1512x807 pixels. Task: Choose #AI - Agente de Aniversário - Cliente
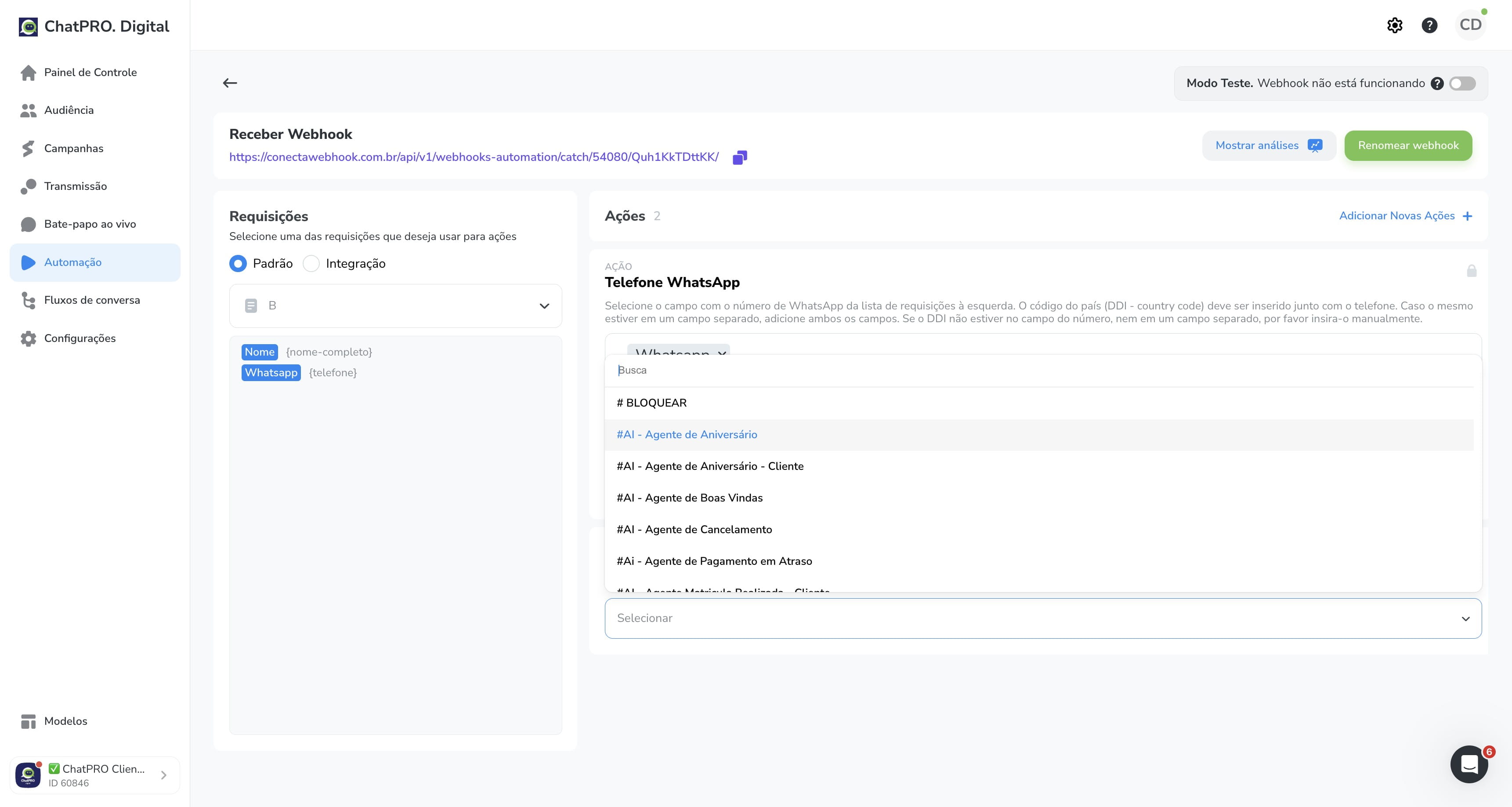coord(1039,466)
